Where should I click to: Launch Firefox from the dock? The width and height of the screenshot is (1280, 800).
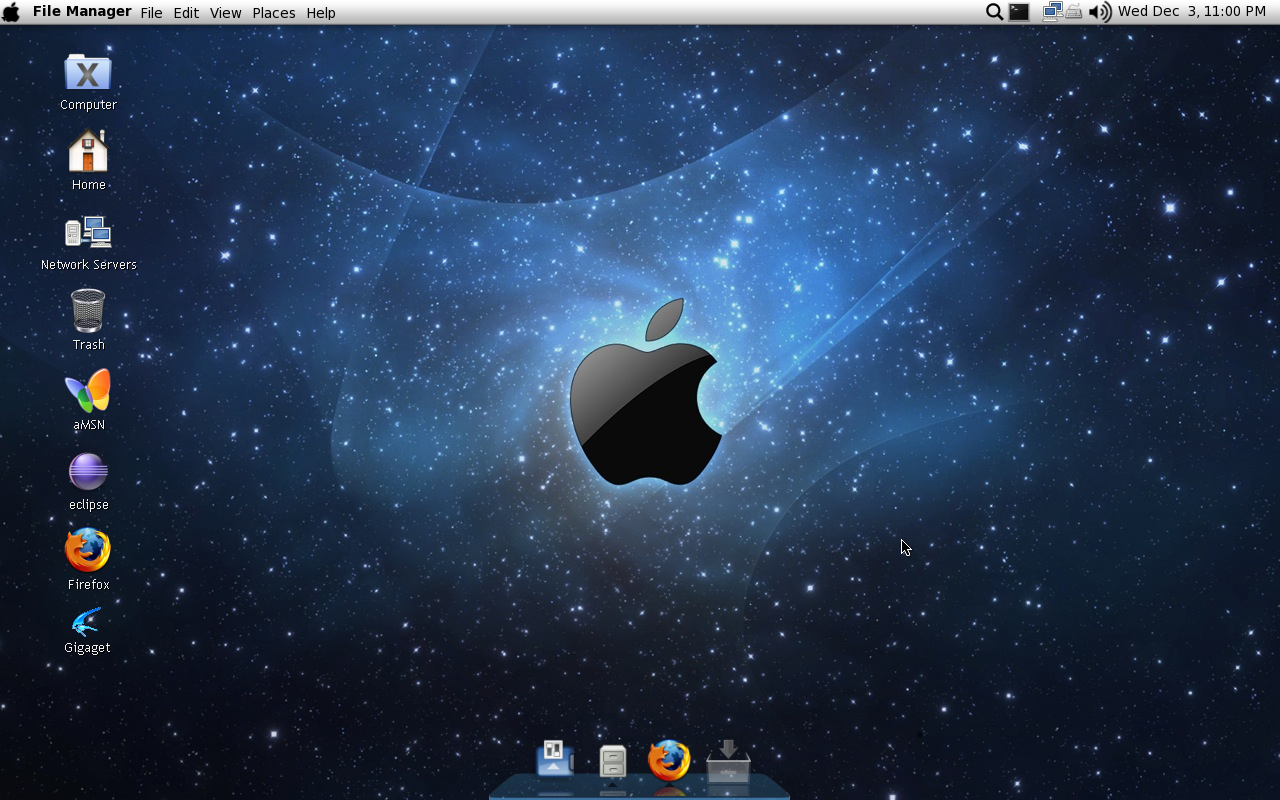point(669,760)
